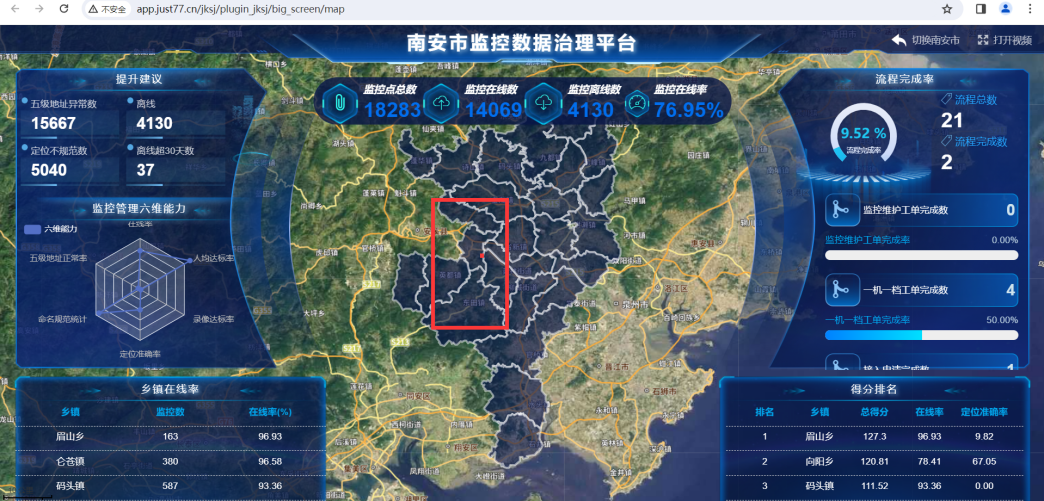Click the tag icon next to 流程完成数
This screenshot has height=501, width=1044.
(946, 141)
